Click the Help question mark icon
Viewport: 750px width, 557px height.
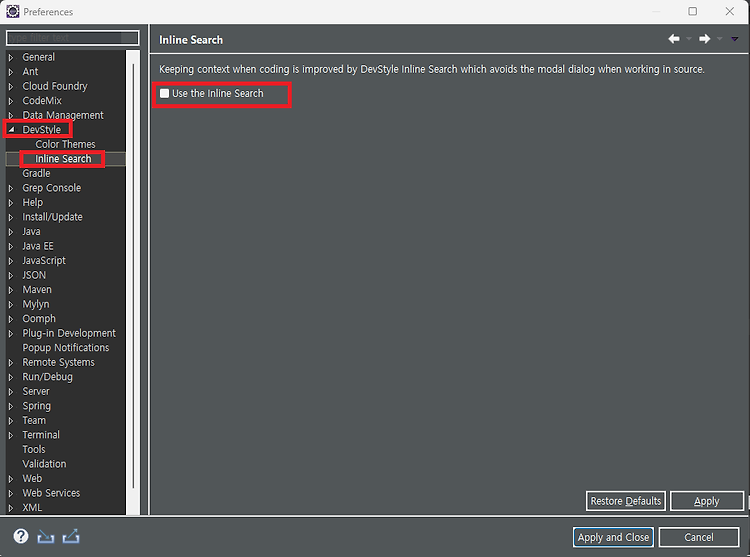21,536
